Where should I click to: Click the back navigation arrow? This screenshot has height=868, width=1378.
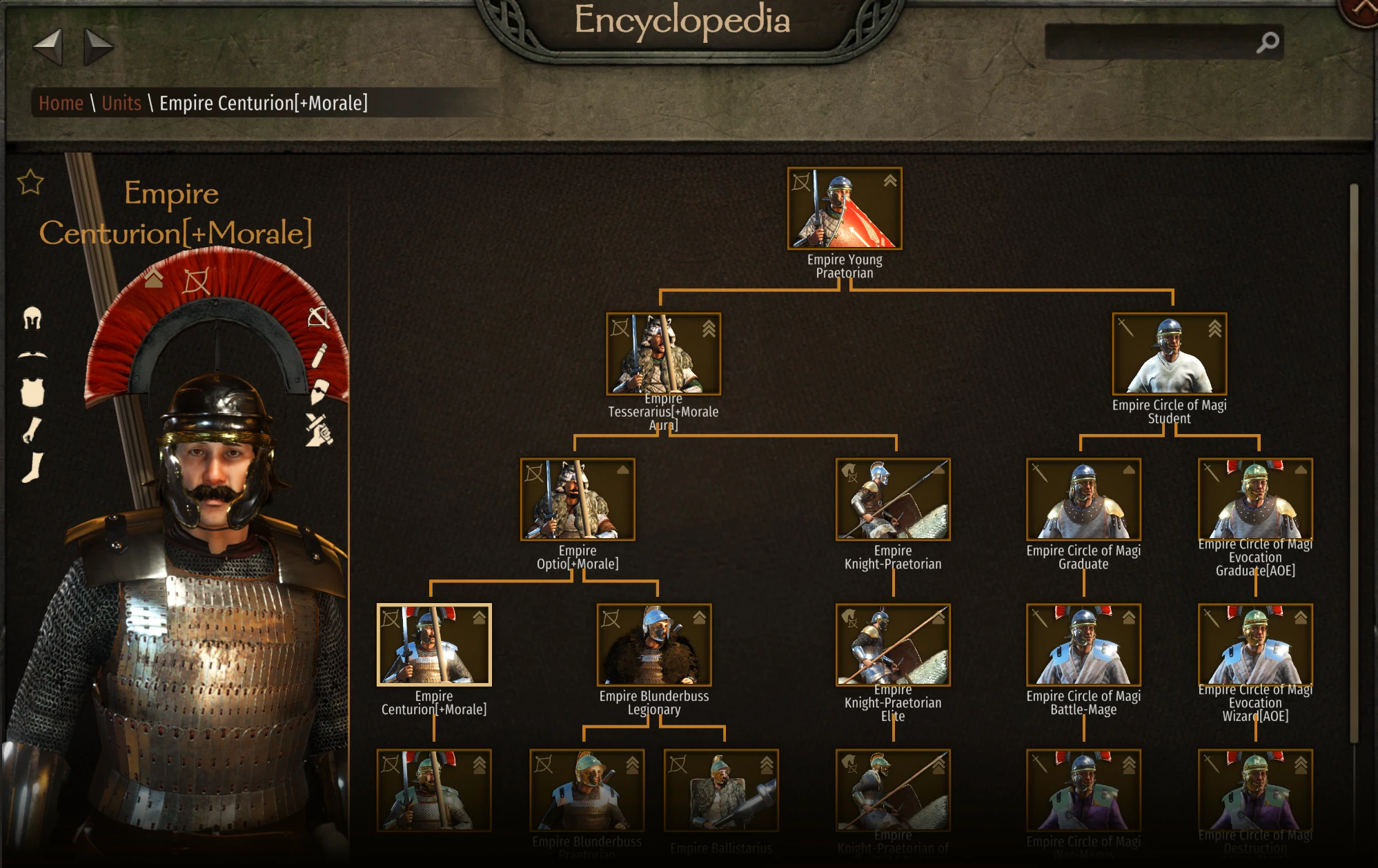(x=48, y=46)
